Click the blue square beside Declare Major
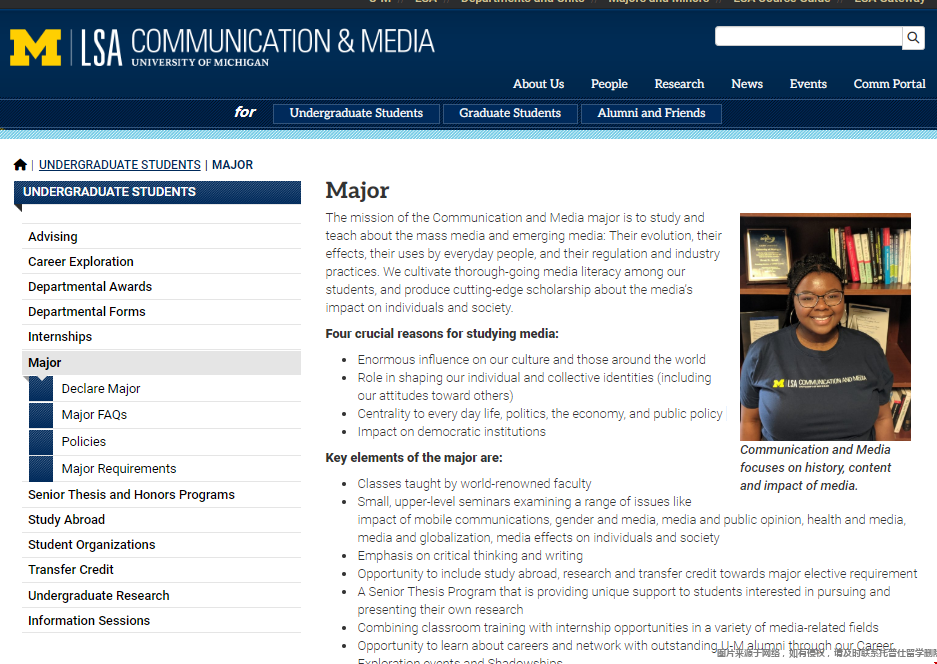937x664 pixels. (41, 388)
